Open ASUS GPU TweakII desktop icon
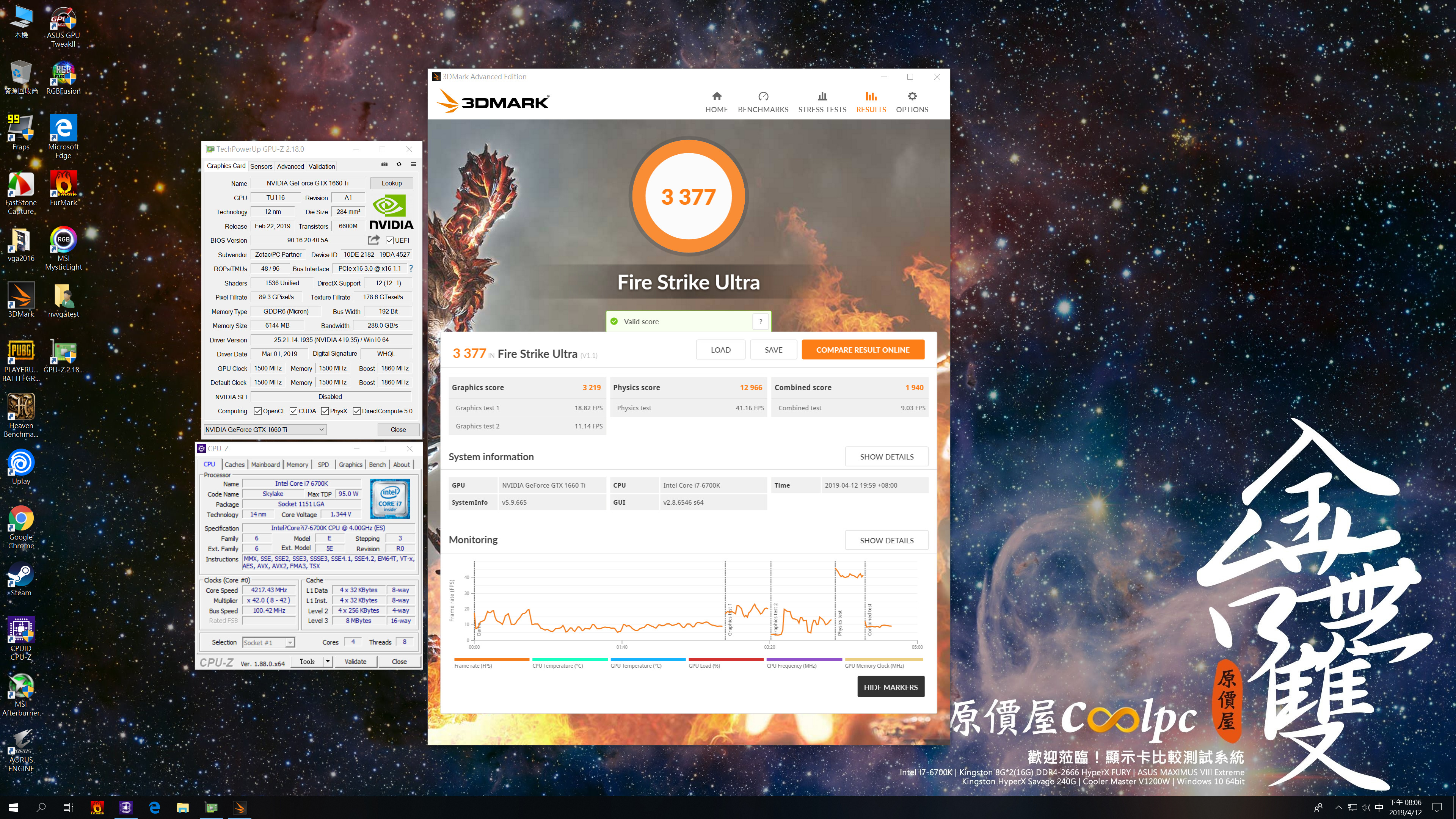This screenshot has width=1456, height=819. click(63, 27)
